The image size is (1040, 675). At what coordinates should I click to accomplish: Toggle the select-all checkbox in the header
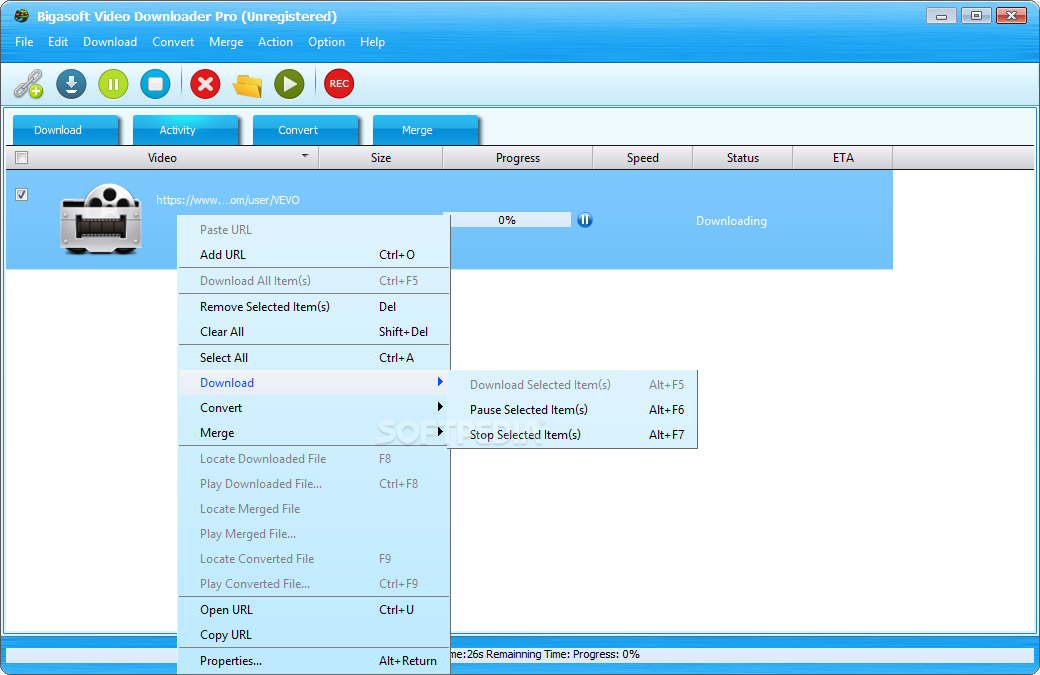(22, 158)
